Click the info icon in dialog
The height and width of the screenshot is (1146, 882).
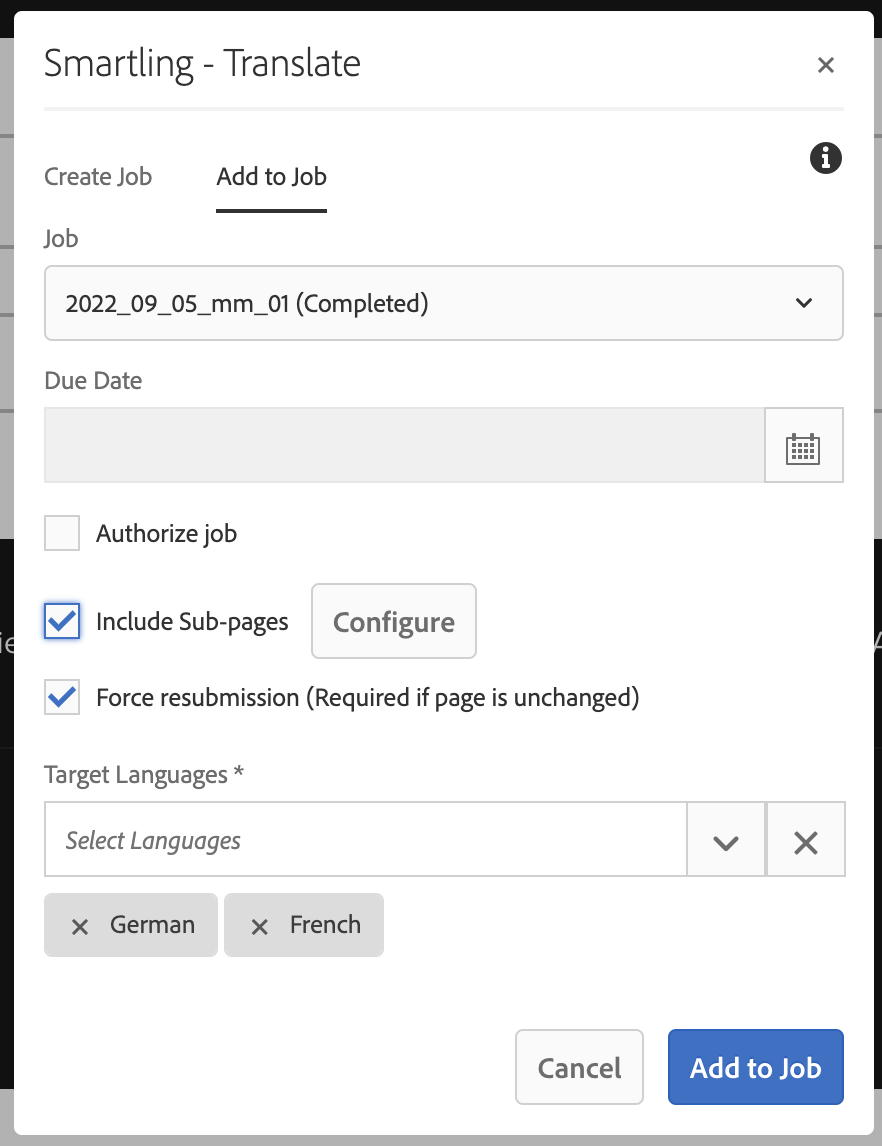825,158
